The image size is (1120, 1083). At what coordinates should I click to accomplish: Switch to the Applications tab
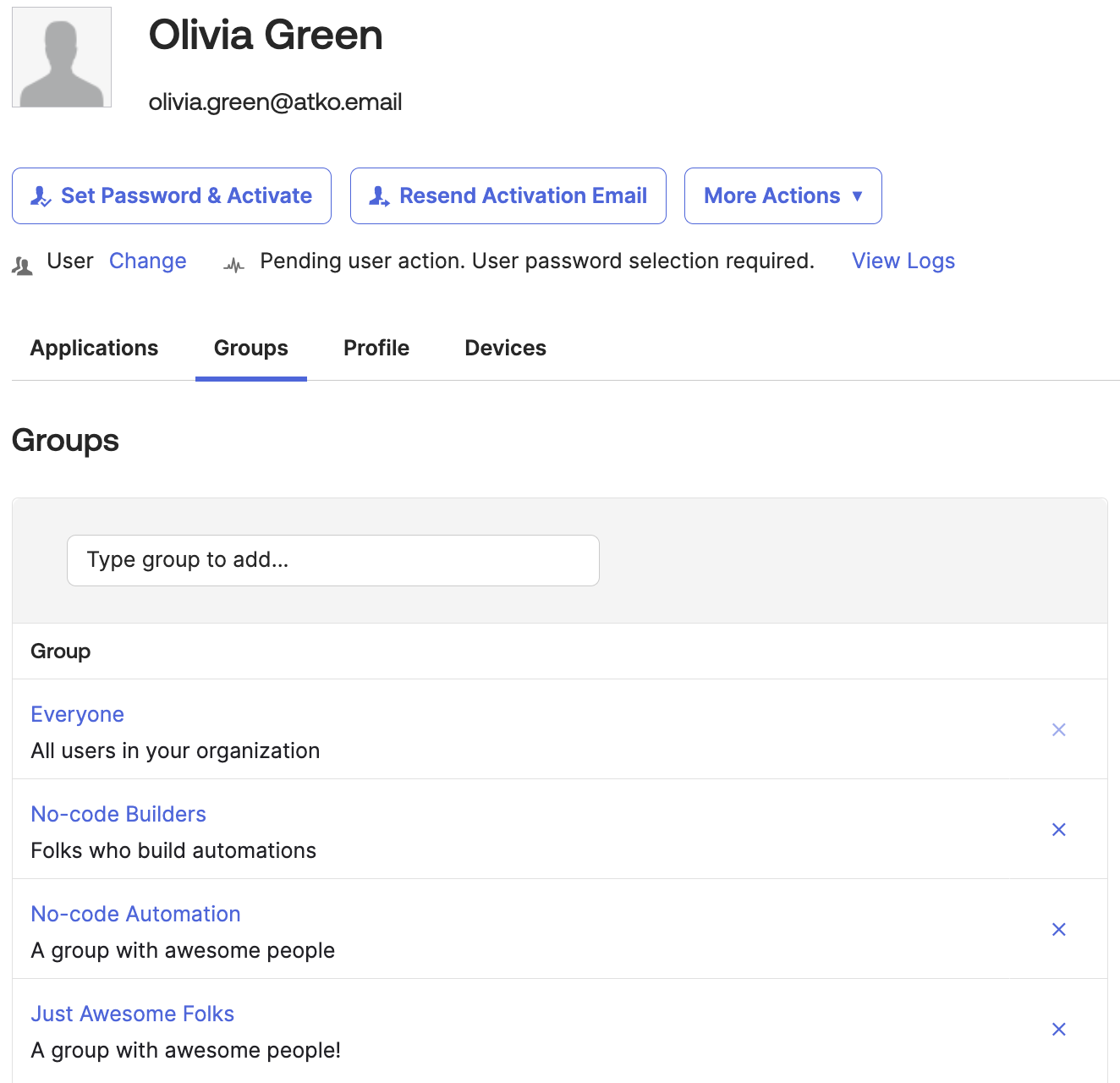(94, 348)
